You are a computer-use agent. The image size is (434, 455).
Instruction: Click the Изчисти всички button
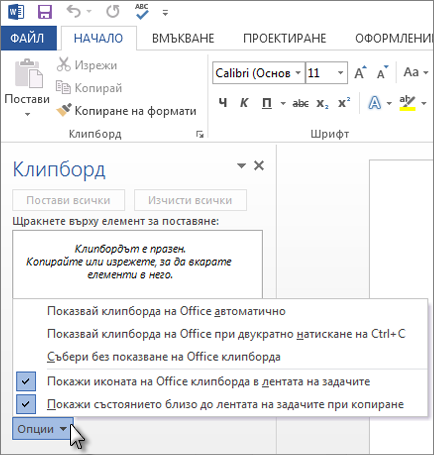coord(190,200)
